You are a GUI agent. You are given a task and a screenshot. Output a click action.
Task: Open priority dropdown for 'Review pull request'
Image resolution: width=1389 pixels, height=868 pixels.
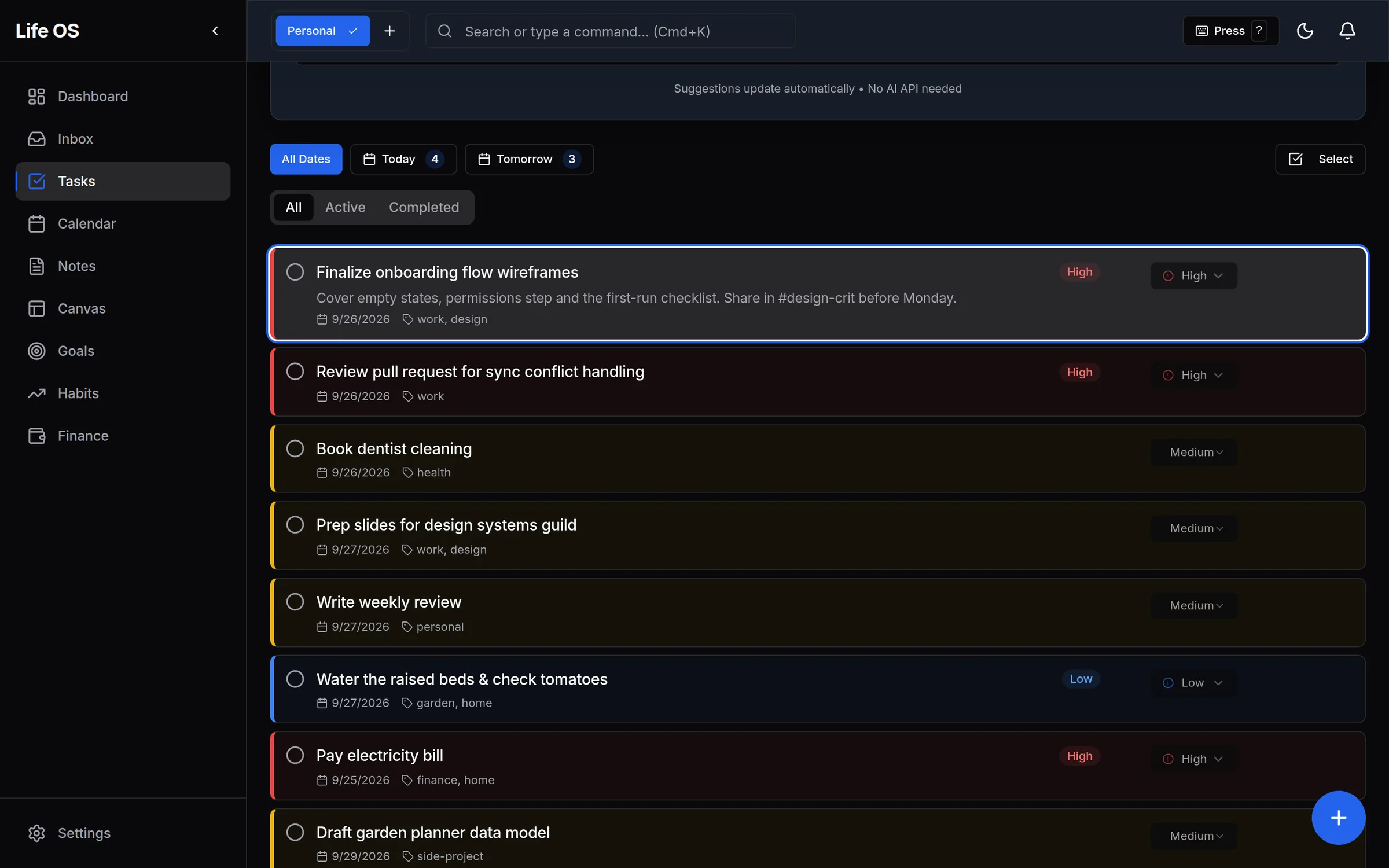click(1193, 375)
